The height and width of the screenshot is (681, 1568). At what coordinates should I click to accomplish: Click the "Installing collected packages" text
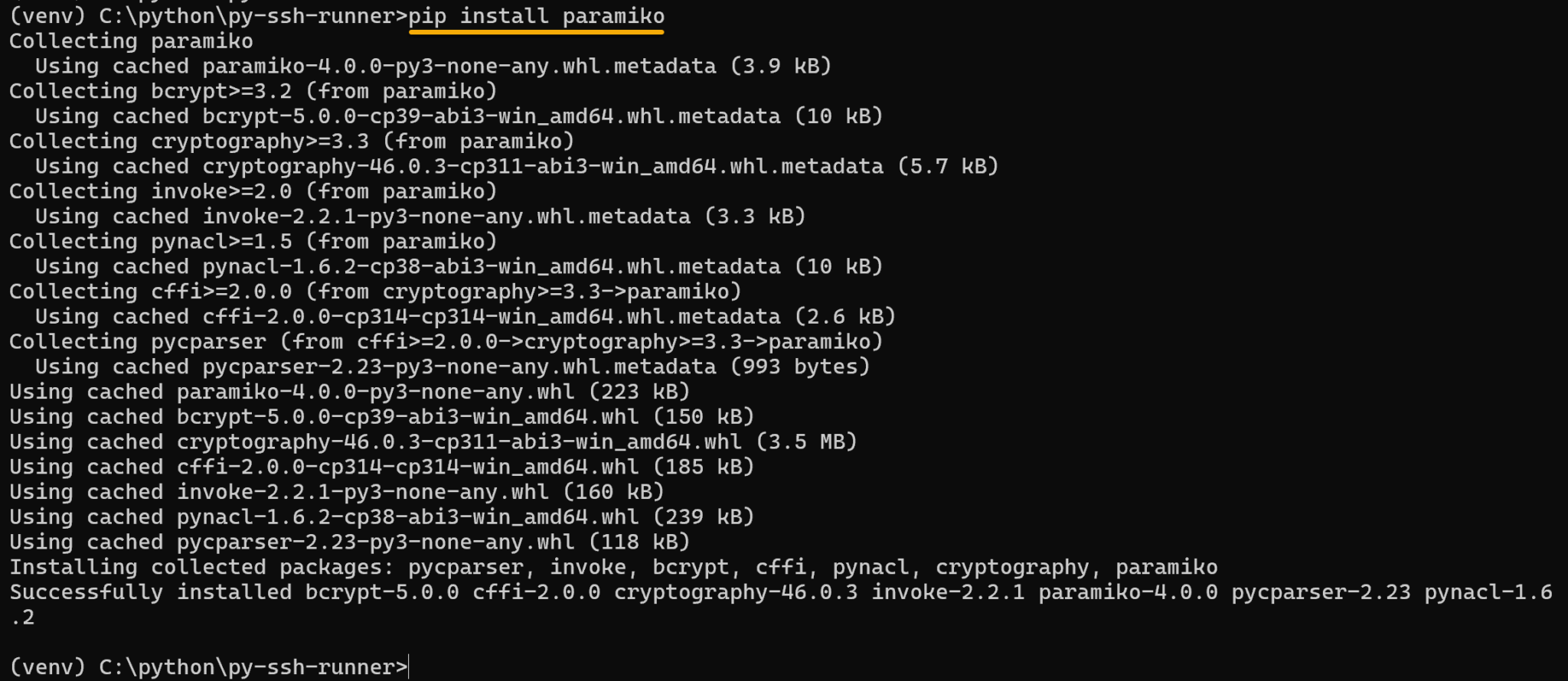pyautogui.click(x=201, y=567)
